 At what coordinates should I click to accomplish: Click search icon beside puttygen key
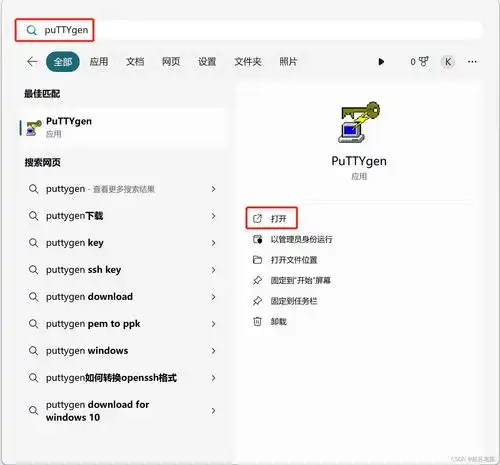(x=33, y=243)
